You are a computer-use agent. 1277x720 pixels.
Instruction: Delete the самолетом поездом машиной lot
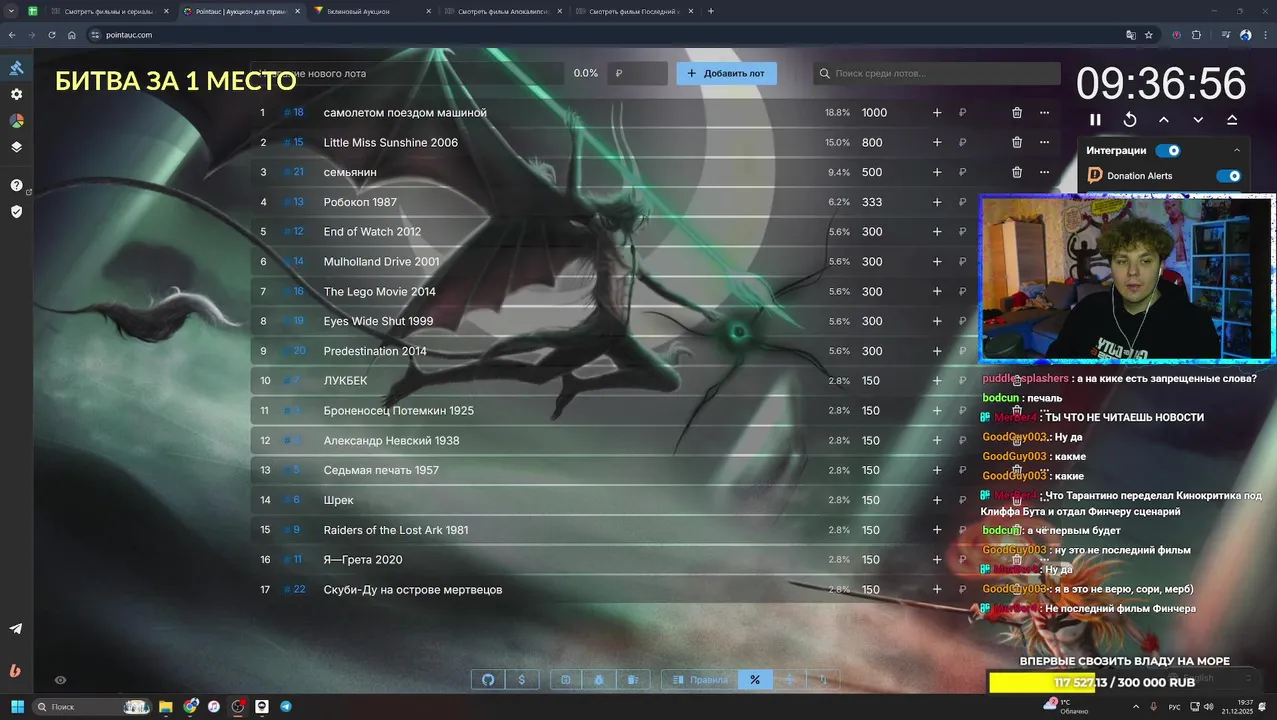click(x=1017, y=113)
